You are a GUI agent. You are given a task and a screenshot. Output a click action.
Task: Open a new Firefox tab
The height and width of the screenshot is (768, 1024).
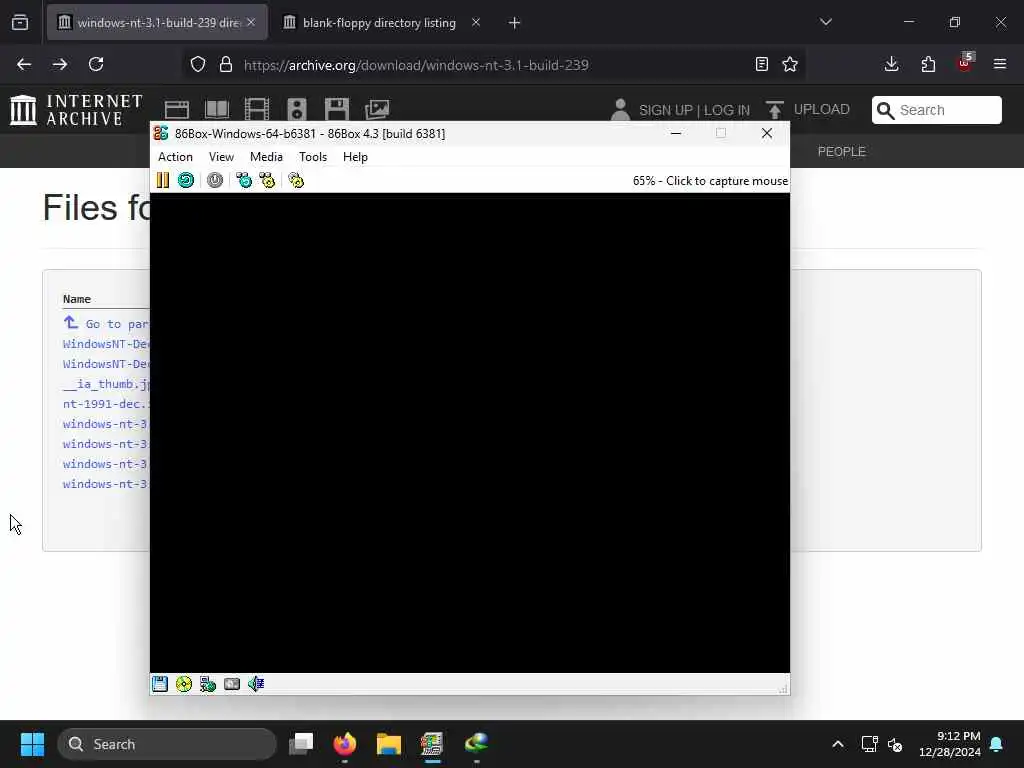click(x=515, y=23)
